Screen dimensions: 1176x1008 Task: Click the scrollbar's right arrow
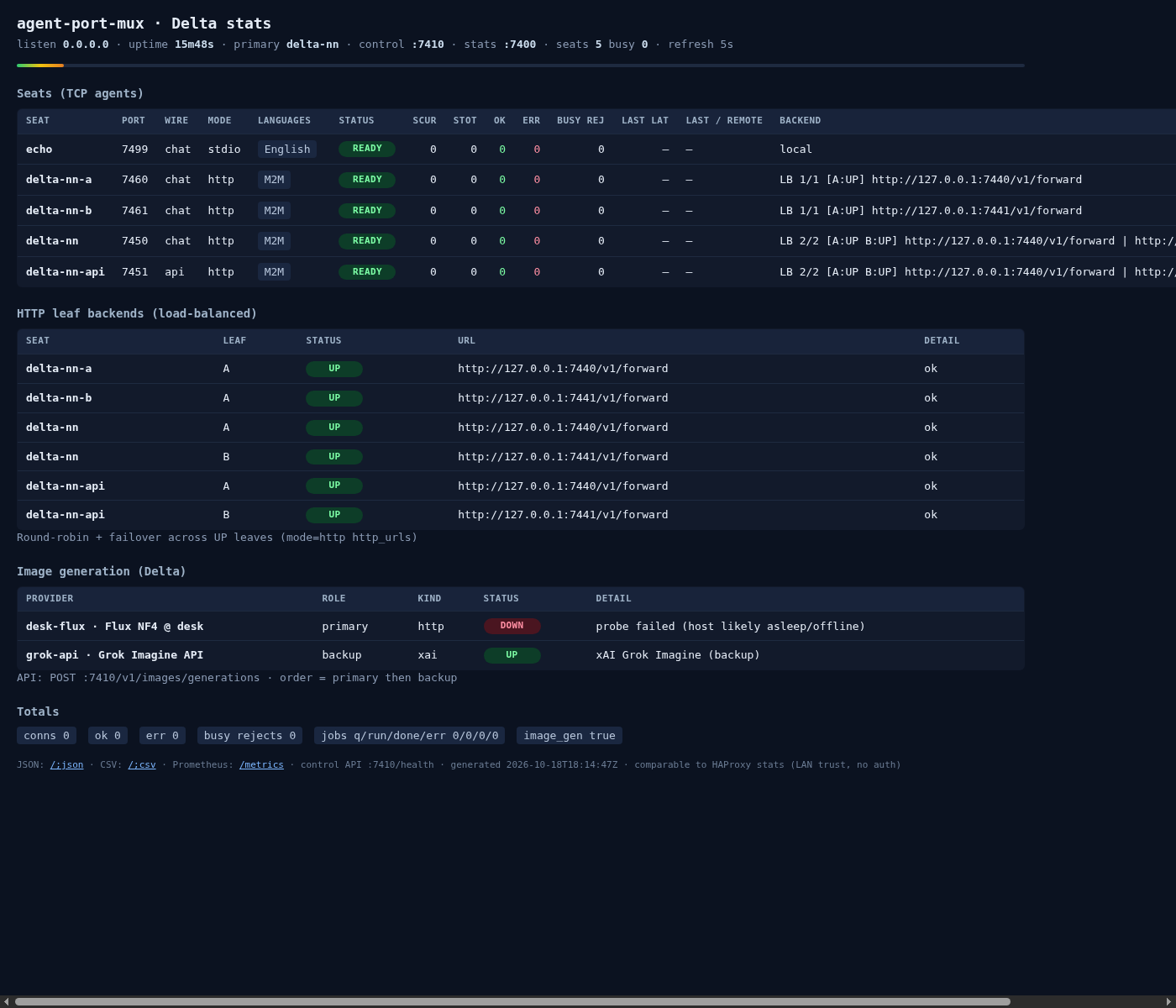1169,1001
